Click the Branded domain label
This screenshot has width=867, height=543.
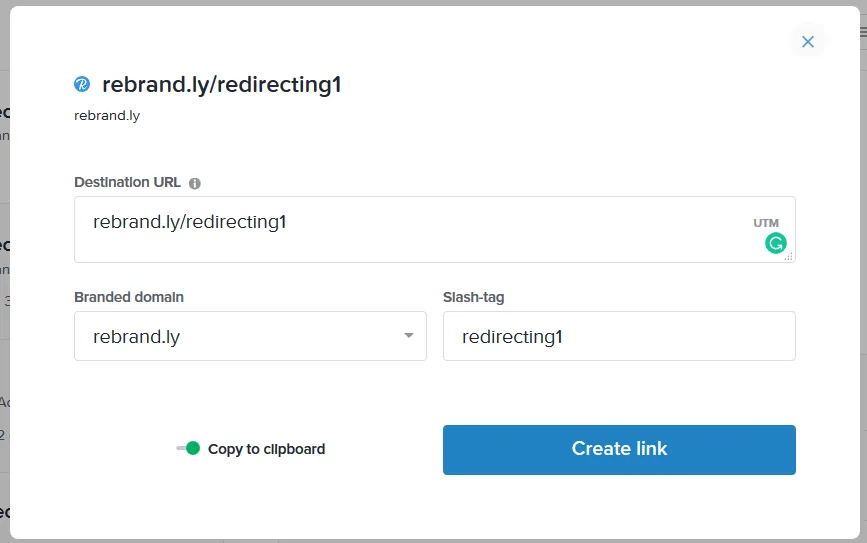point(129,297)
